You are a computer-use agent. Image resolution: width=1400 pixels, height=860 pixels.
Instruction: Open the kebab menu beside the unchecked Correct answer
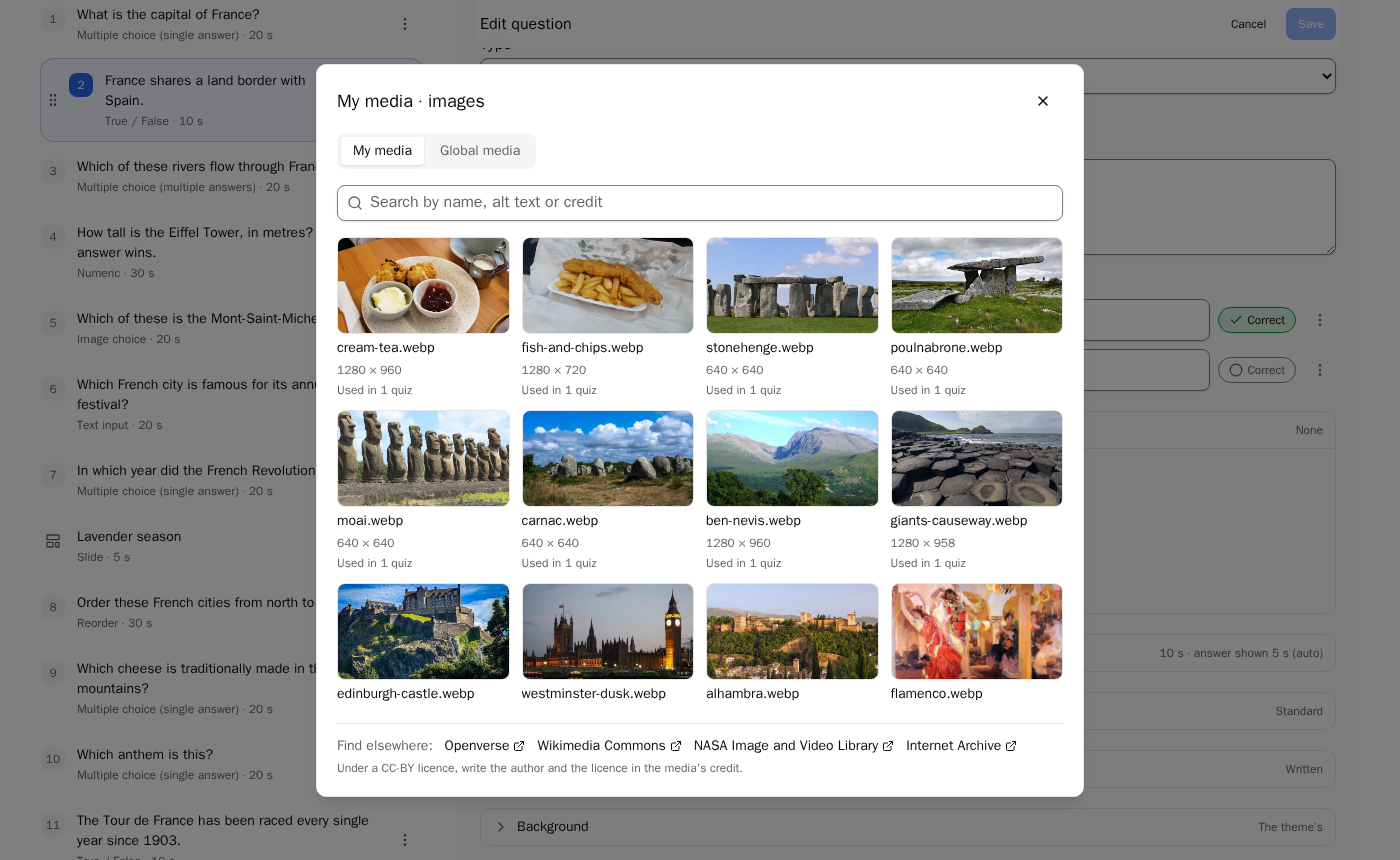[1320, 370]
